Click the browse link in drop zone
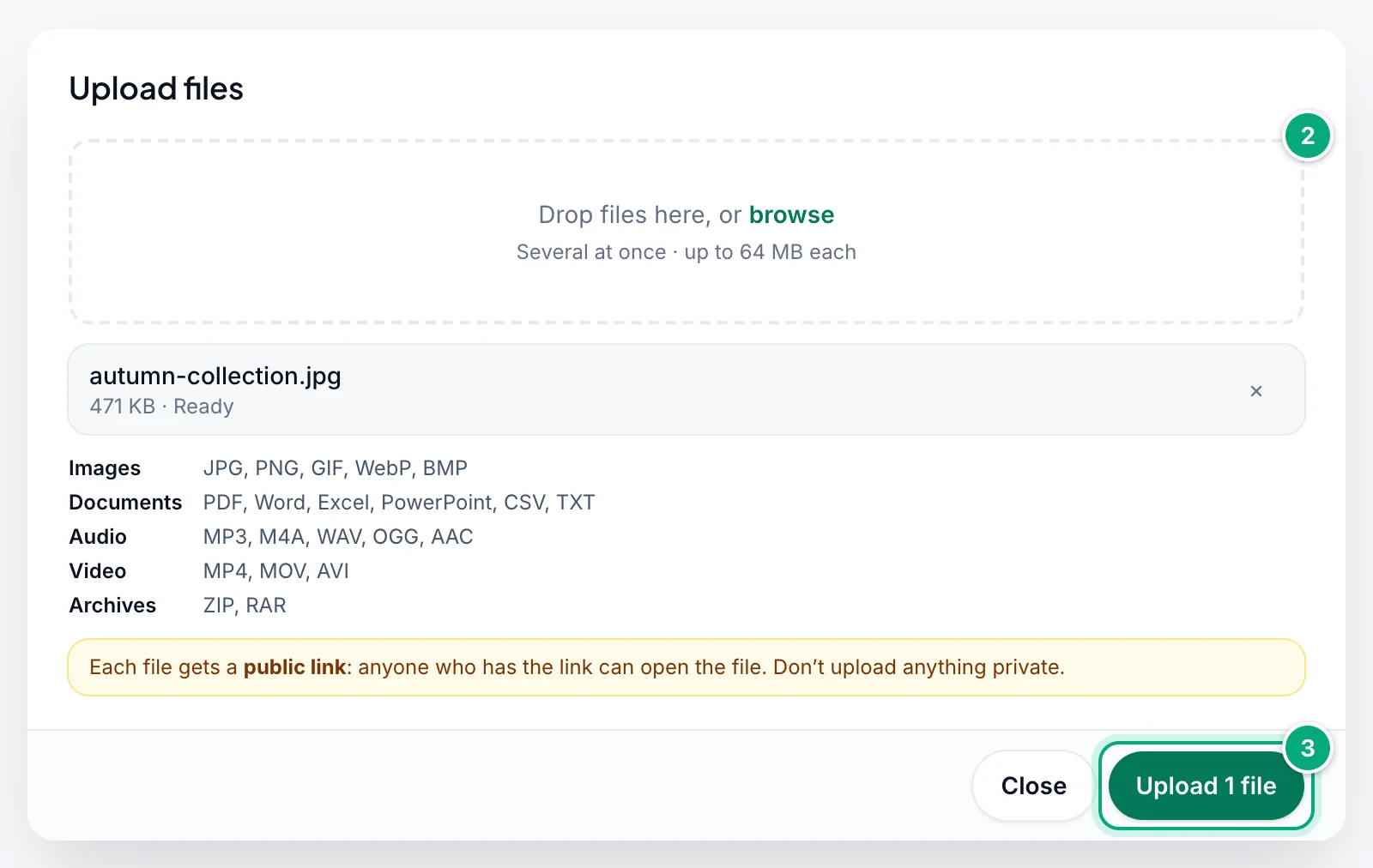The height and width of the screenshot is (868, 1373). [791, 214]
